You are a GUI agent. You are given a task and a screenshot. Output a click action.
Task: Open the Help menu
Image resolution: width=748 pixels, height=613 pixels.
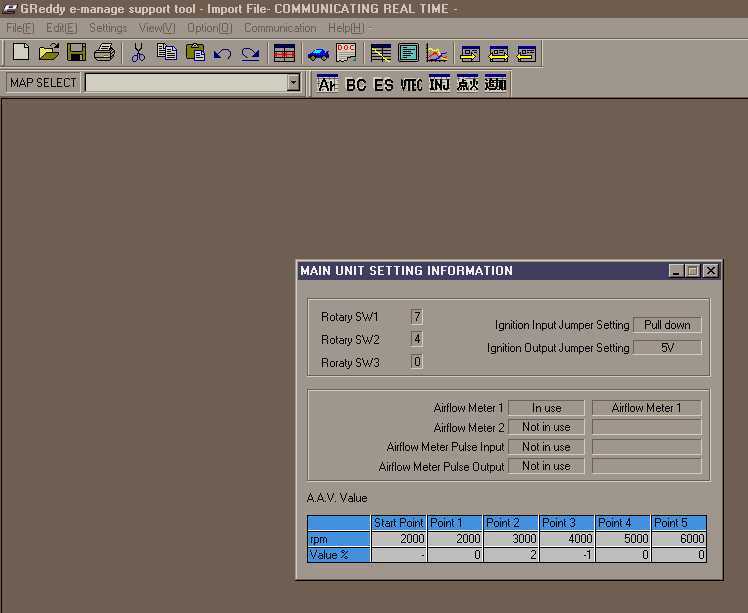pos(346,28)
